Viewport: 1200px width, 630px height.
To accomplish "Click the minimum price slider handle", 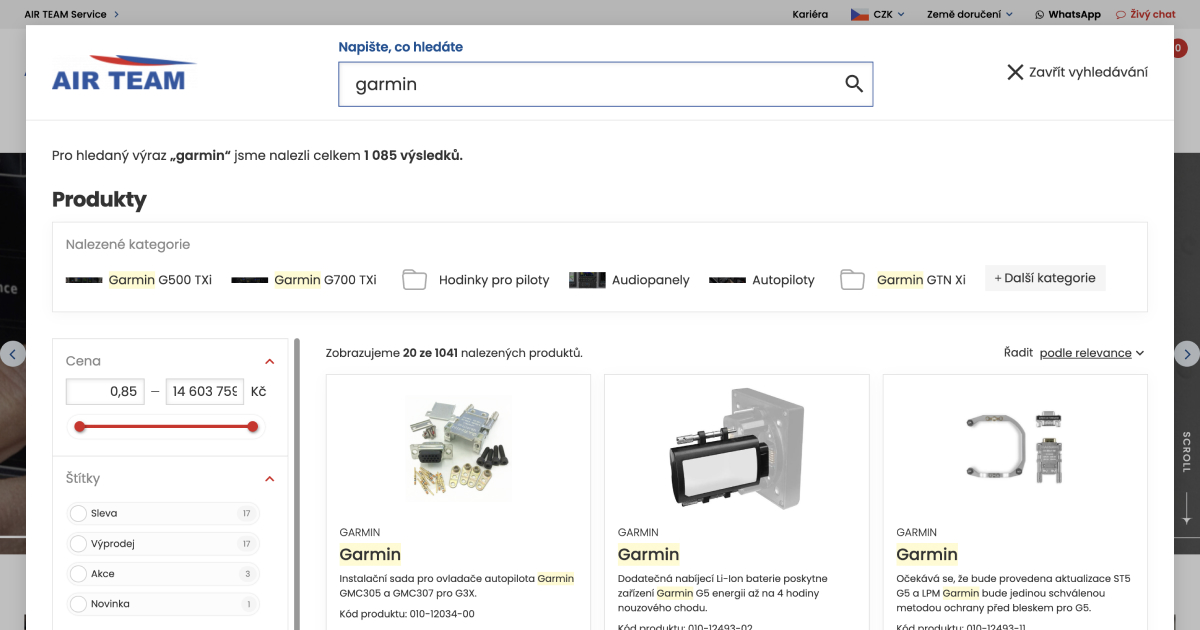I will click(79, 427).
